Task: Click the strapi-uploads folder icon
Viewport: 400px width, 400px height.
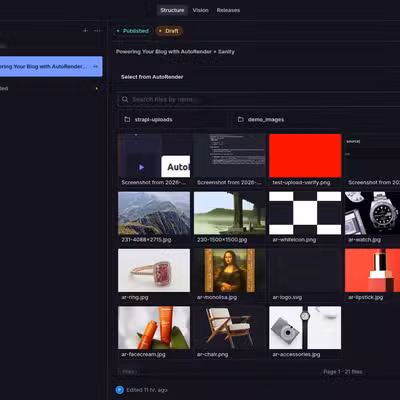Action: [x=127, y=119]
